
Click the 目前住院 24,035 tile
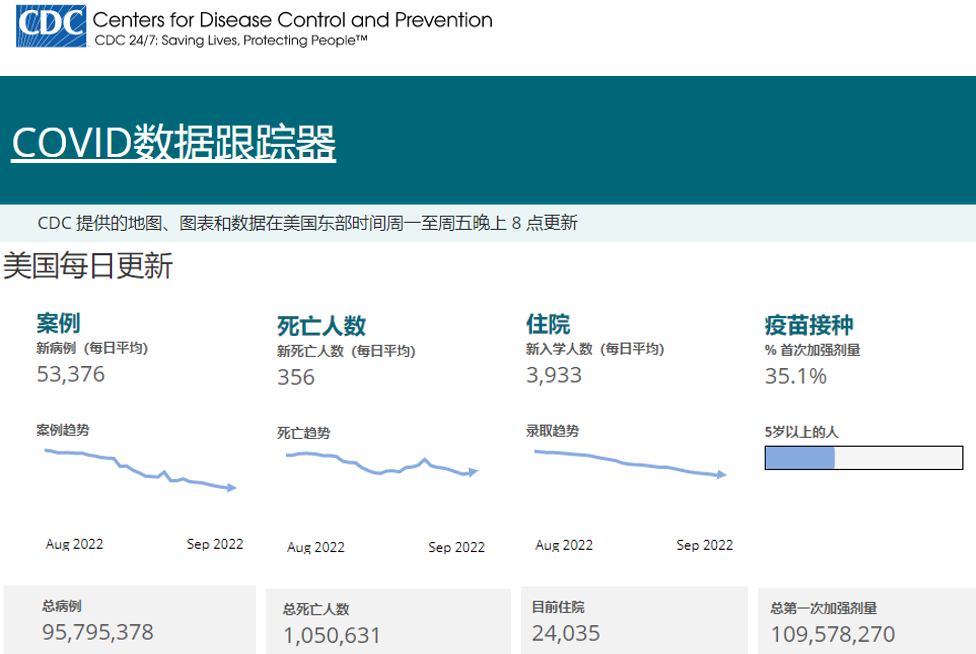(634, 620)
